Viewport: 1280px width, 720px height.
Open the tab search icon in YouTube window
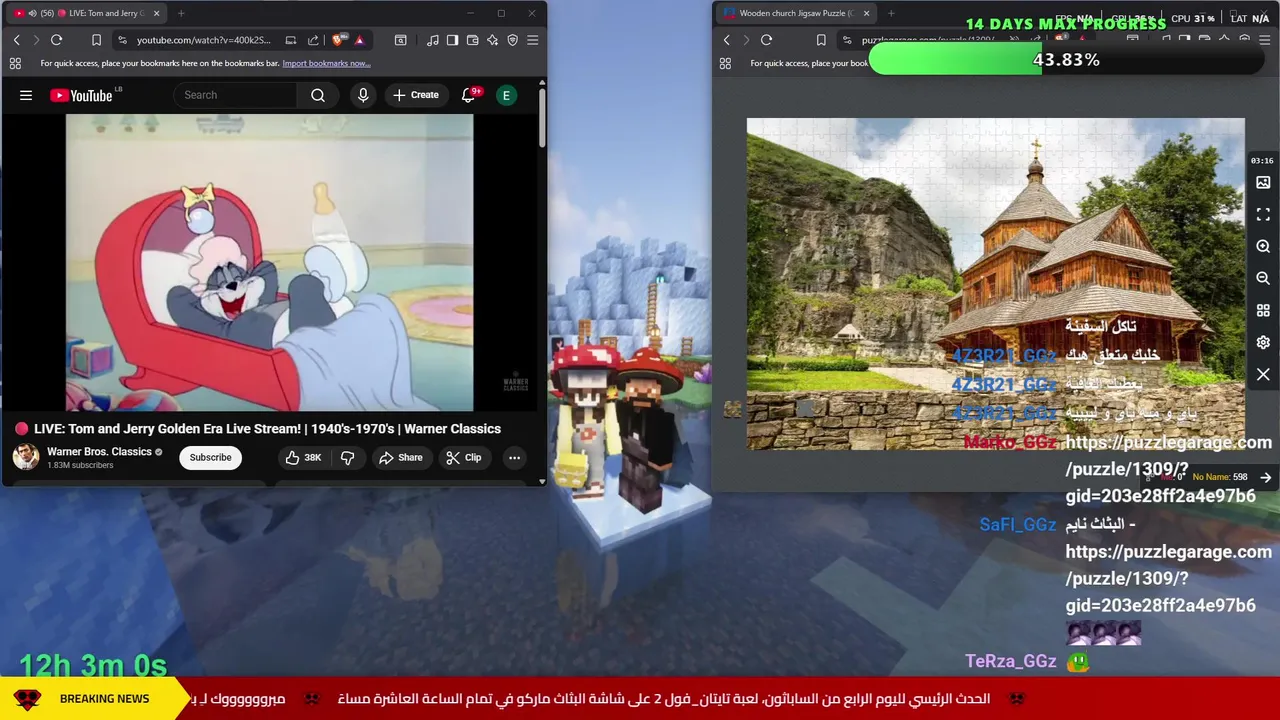pyautogui.click(x=400, y=40)
